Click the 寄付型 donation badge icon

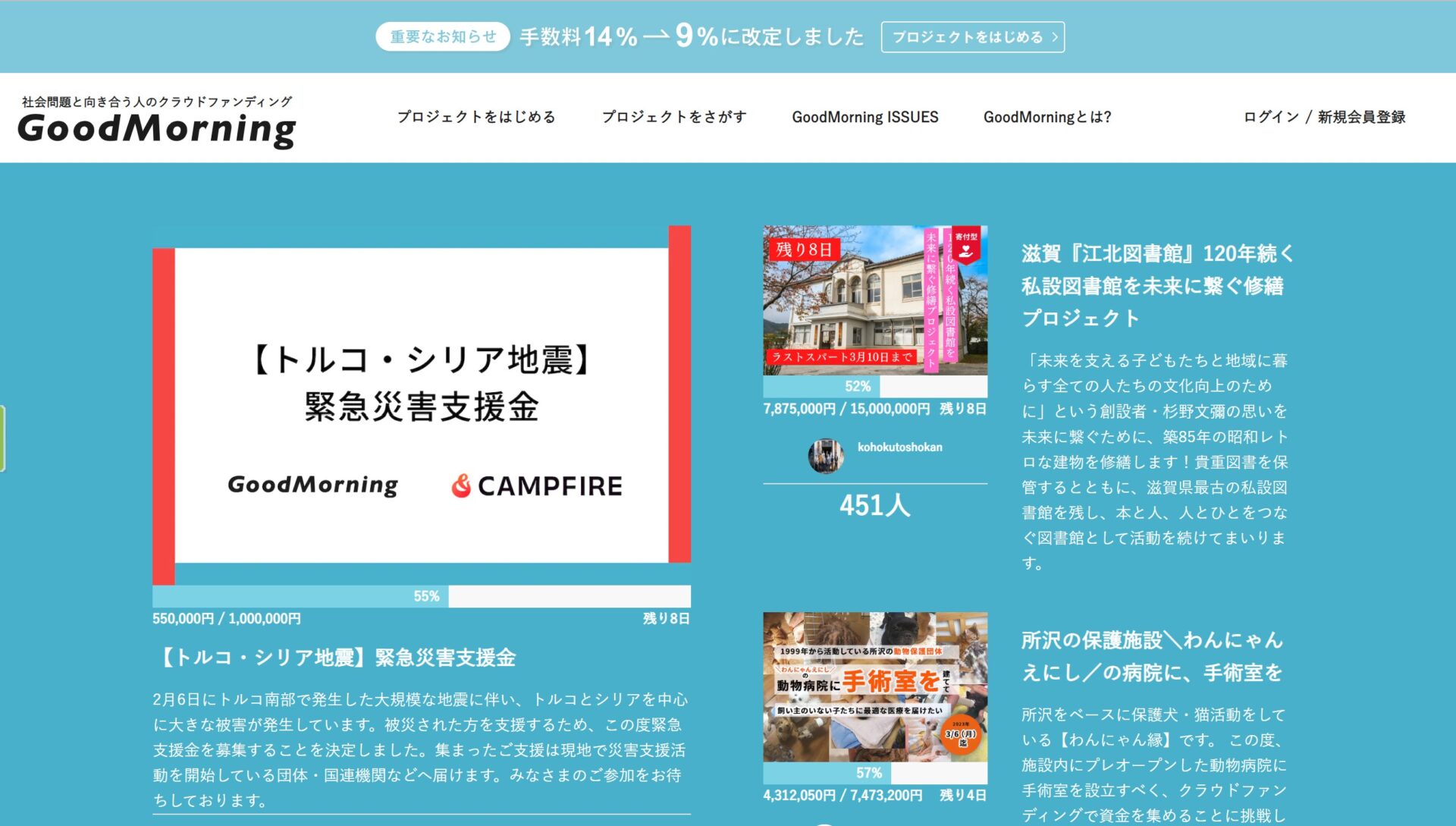(966, 247)
